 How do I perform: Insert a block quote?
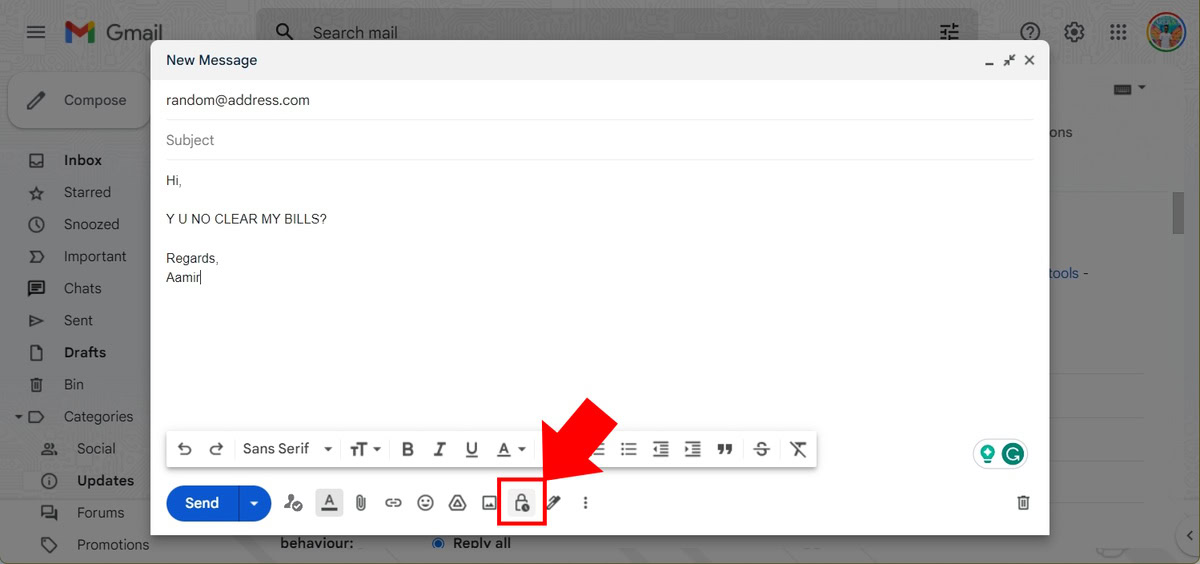(725, 449)
